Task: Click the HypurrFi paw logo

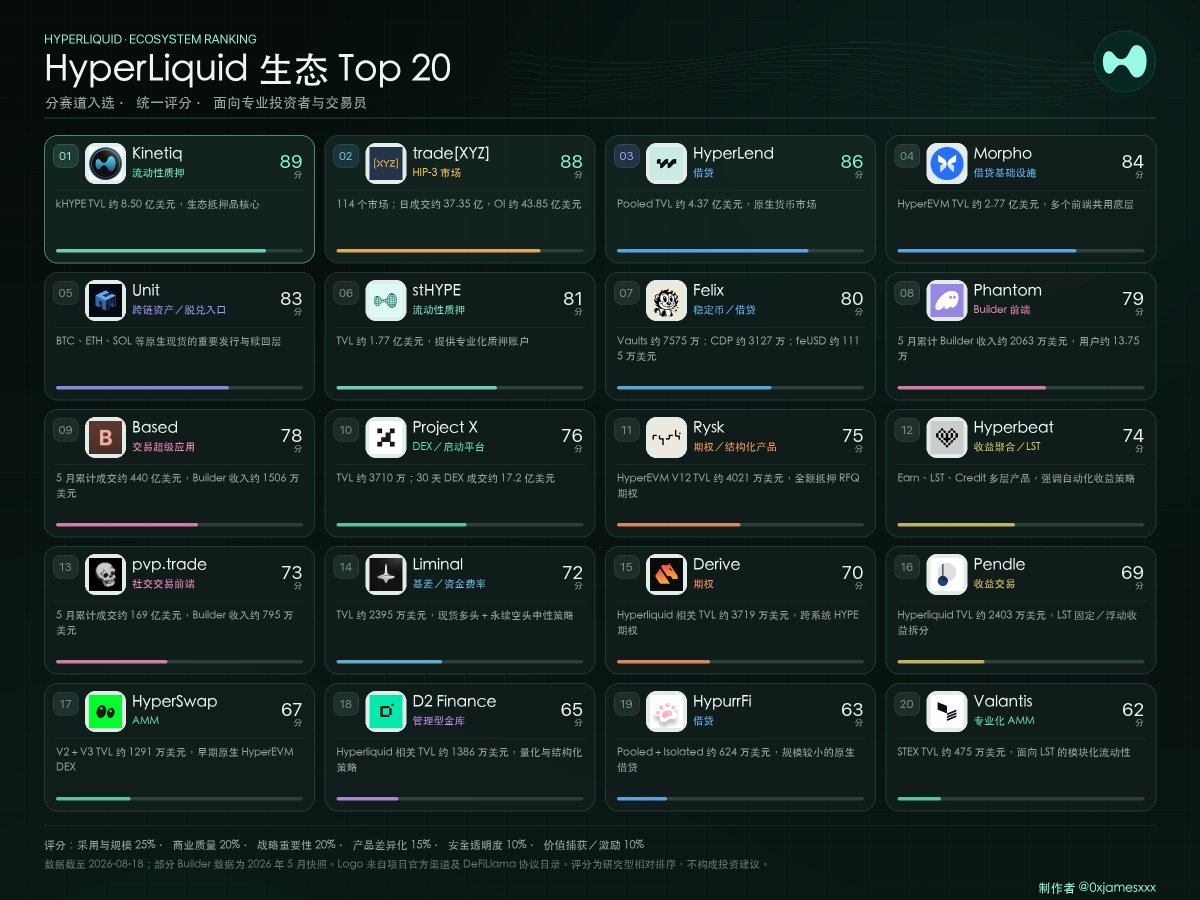Action: tap(666, 712)
